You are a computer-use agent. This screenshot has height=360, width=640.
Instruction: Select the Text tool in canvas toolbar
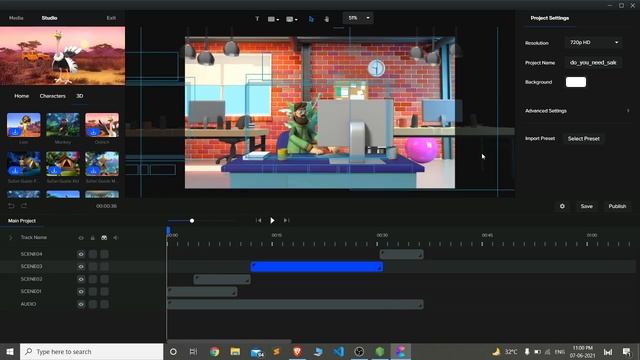coord(257,19)
